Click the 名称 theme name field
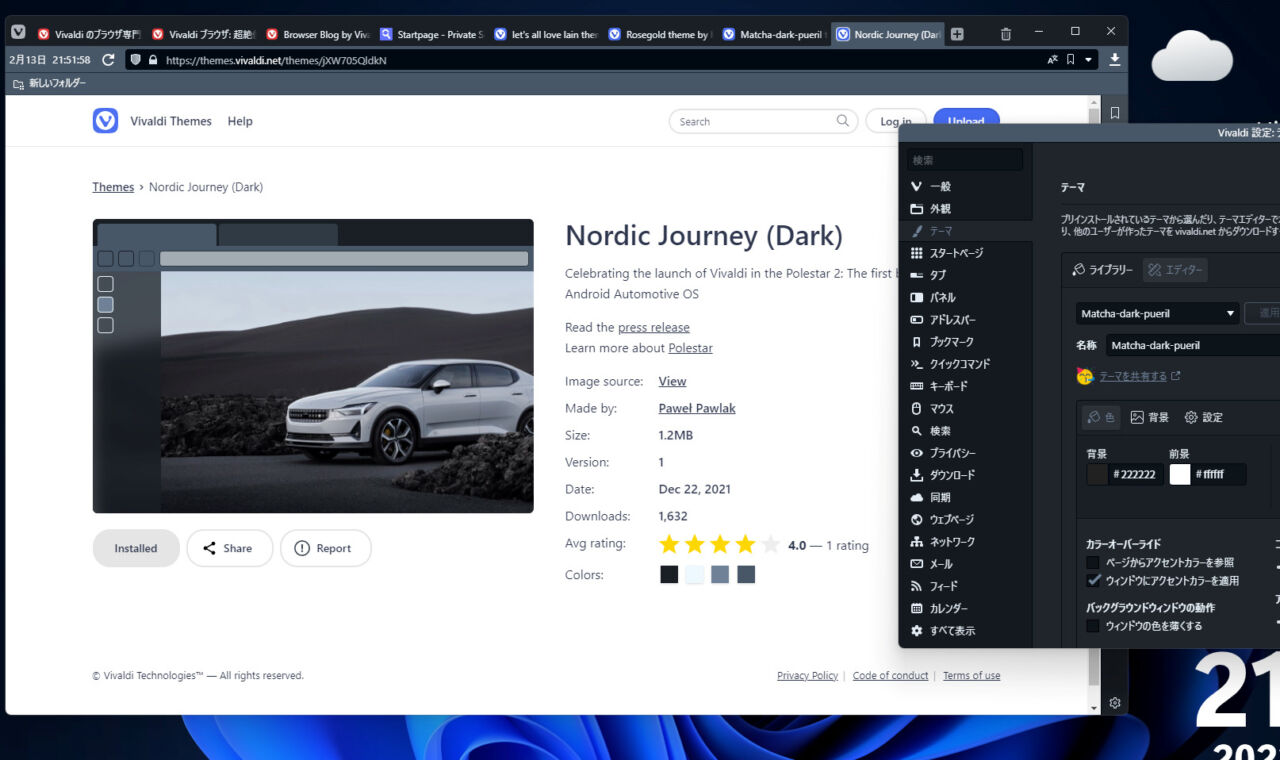1280x760 pixels. (x=1192, y=345)
